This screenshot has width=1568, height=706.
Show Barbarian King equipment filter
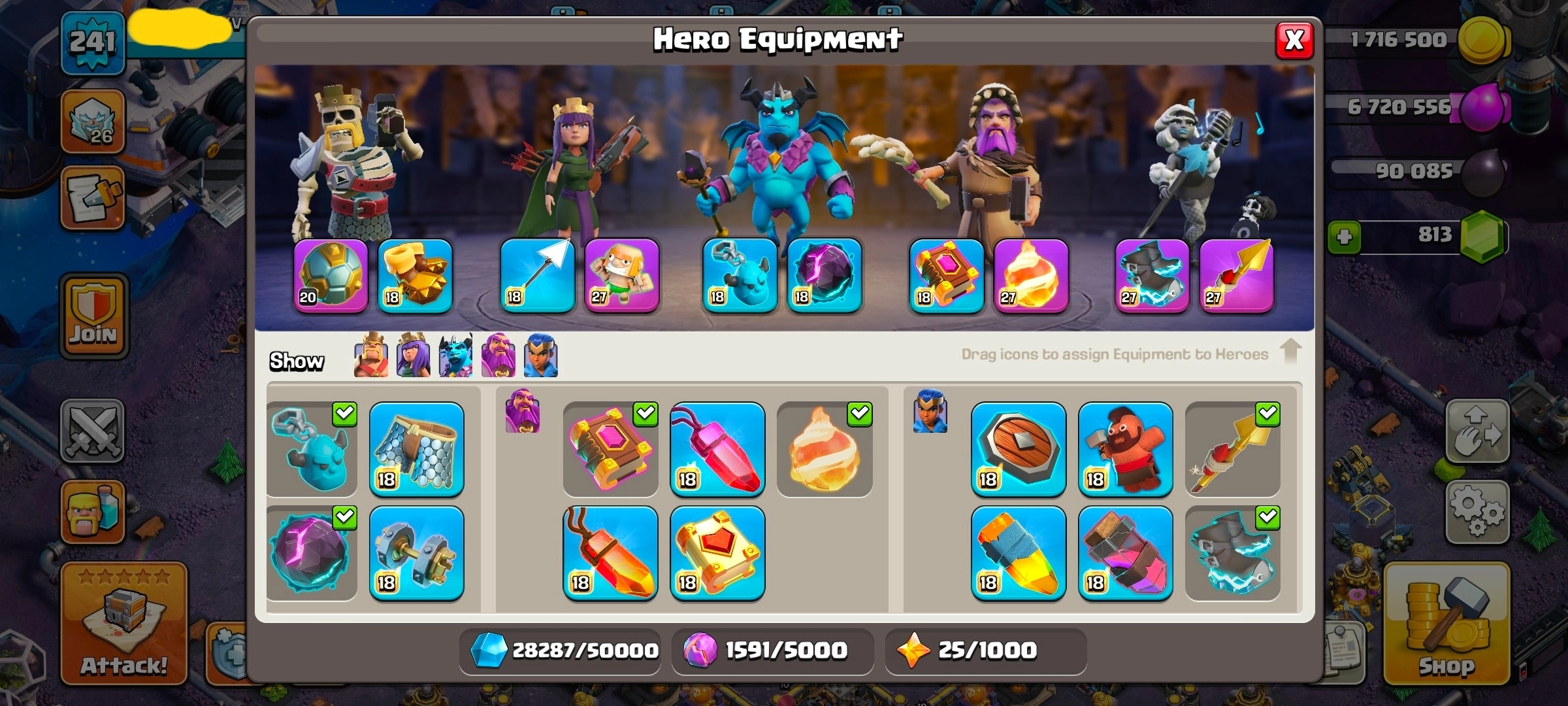[371, 355]
